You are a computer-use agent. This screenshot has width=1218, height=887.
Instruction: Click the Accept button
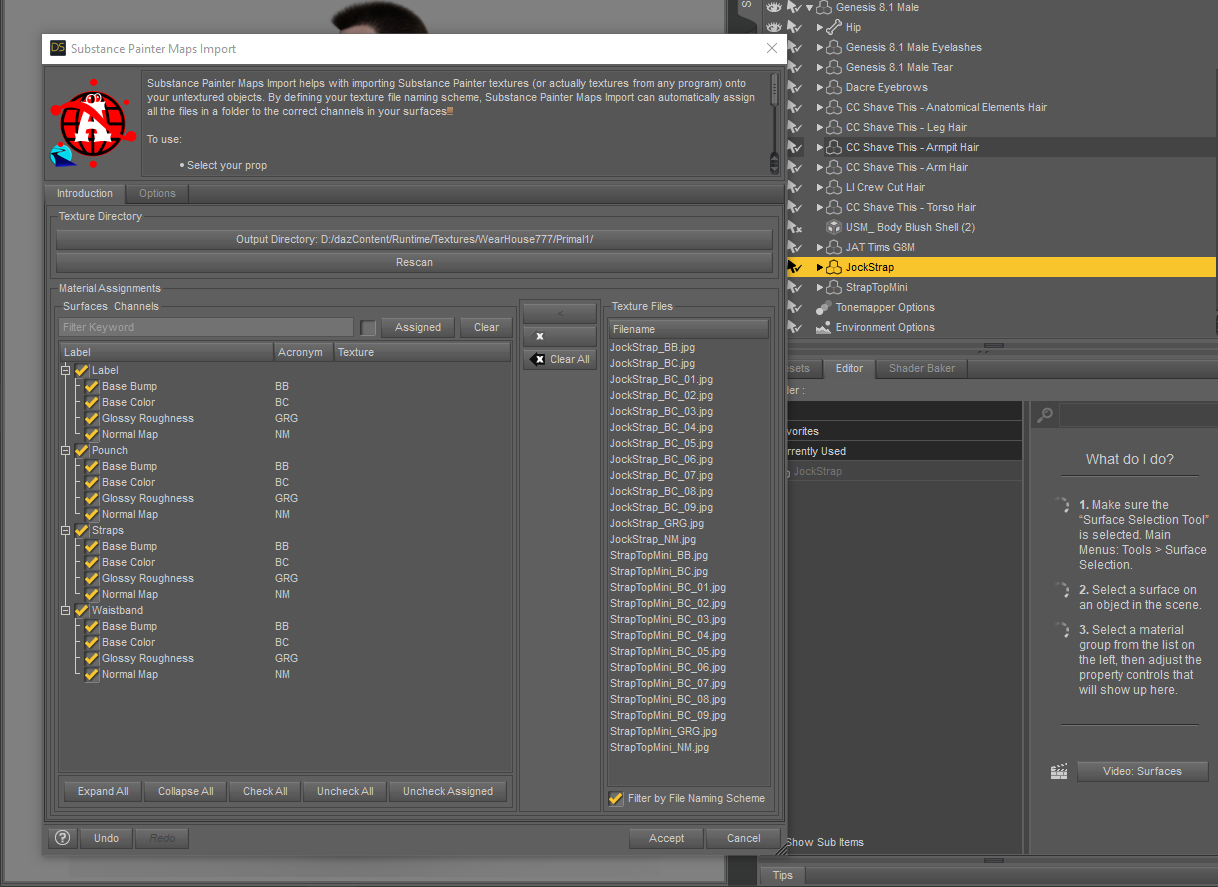(666, 838)
